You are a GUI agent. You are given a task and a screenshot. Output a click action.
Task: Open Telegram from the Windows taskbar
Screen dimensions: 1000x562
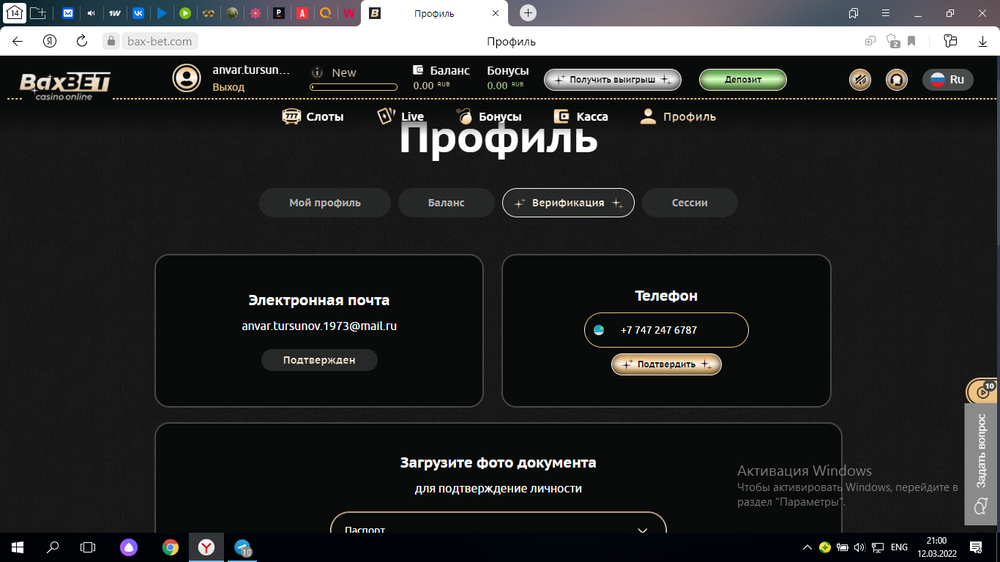point(243,547)
